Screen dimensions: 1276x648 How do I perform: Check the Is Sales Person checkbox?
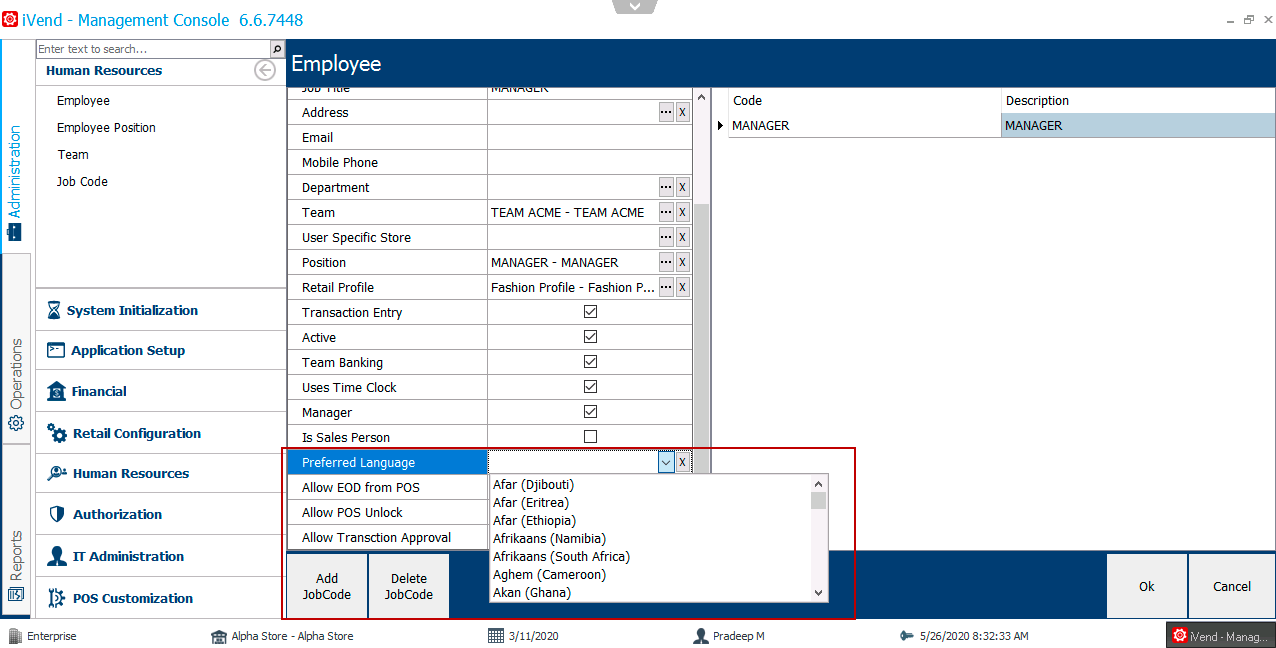(590, 437)
